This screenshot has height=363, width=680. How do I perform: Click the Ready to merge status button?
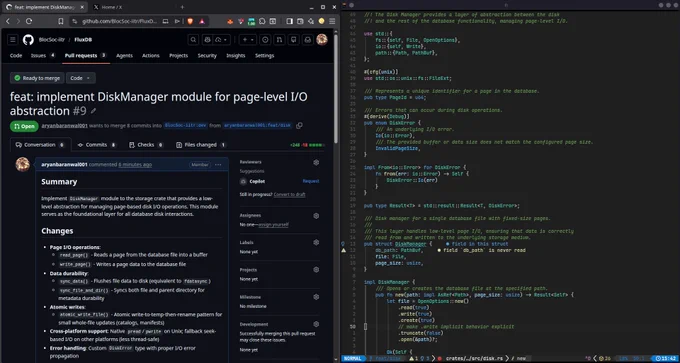pos(37,78)
